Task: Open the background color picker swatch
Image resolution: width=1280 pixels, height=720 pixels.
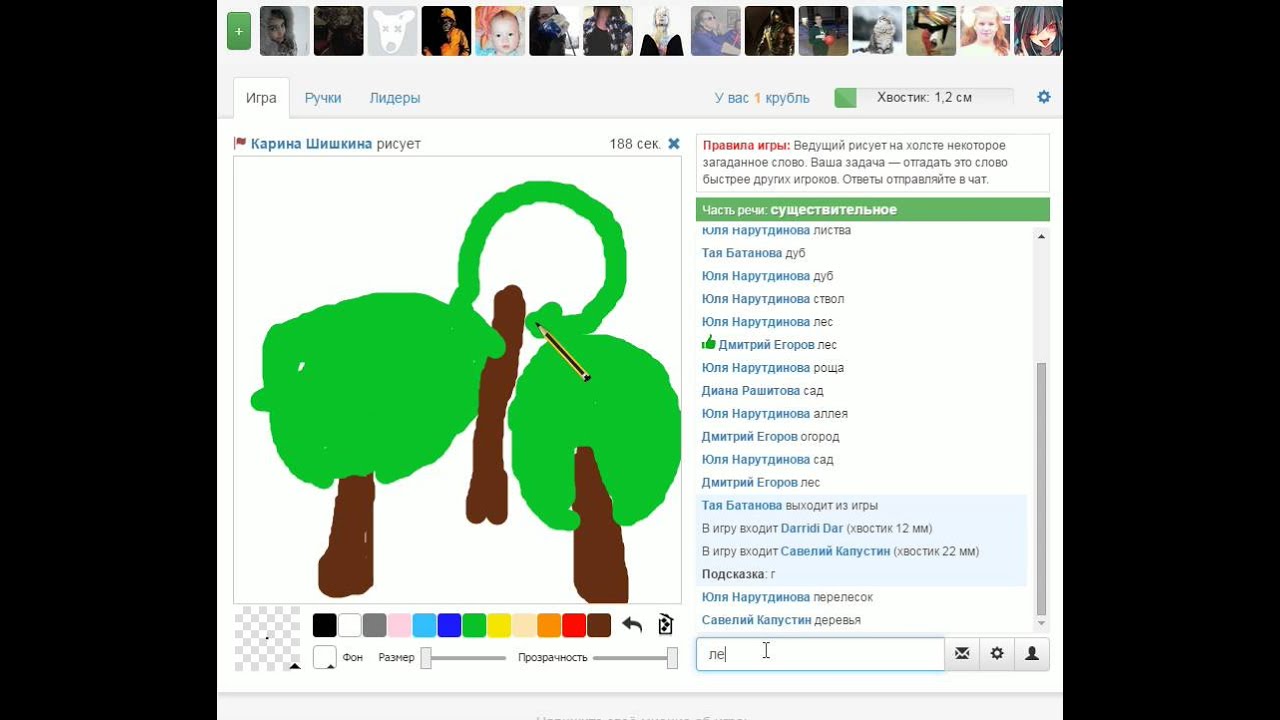Action: click(325, 657)
